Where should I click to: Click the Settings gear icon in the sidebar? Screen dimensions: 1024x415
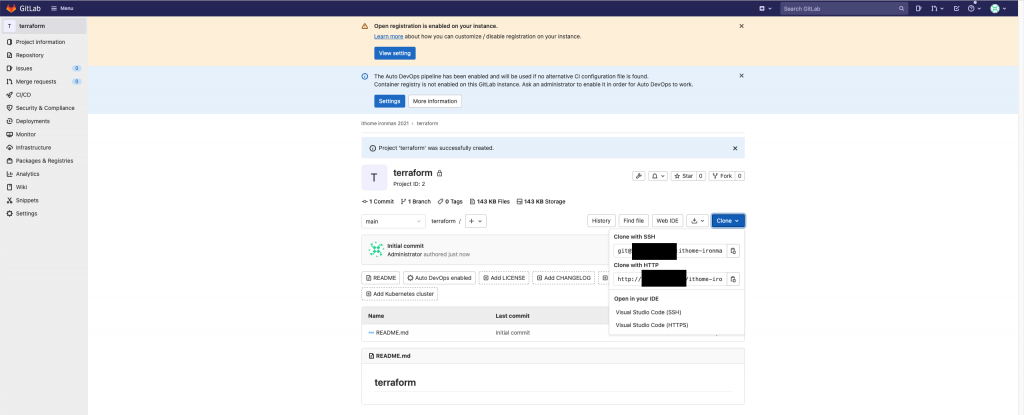[9, 214]
